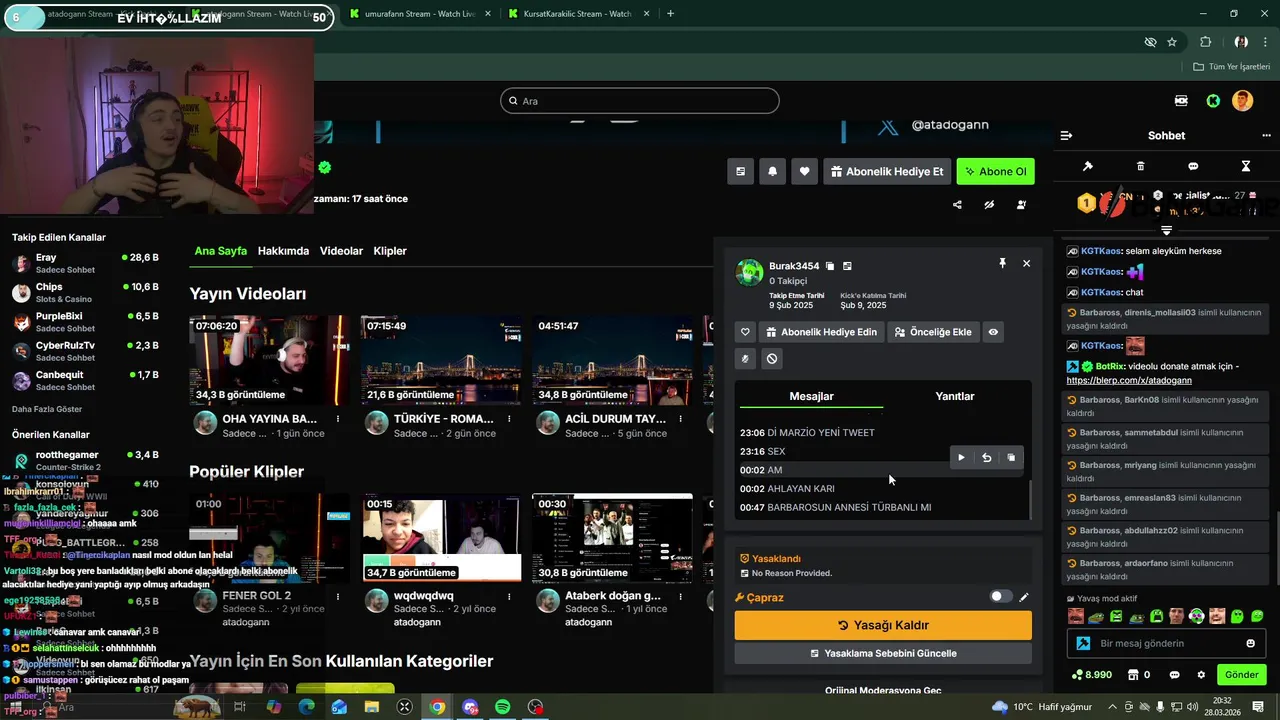This screenshot has width=1280, height=720.
Task: Switch to the Yanıtlar tab
Action: tap(955, 396)
